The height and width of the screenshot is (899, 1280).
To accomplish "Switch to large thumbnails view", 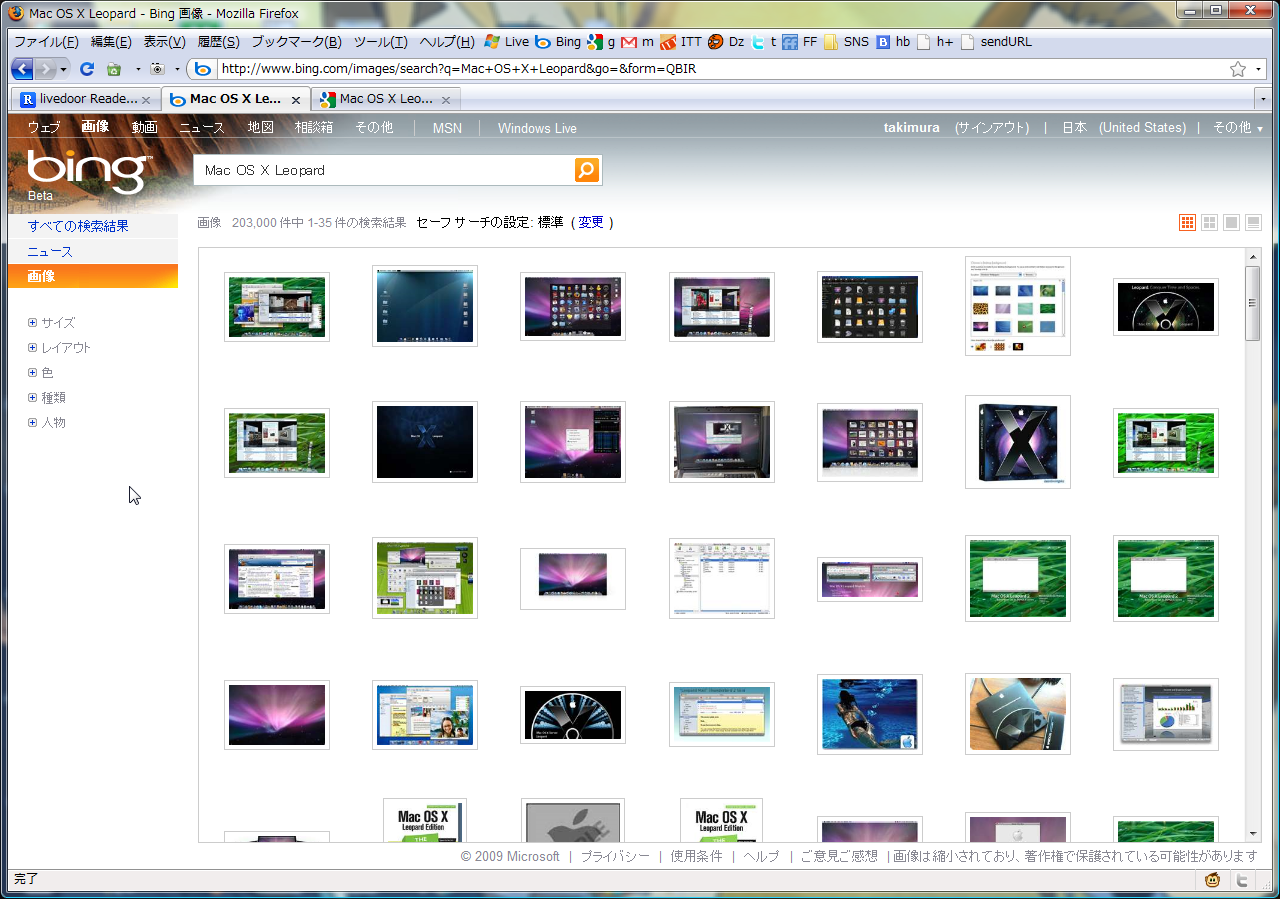I will pyautogui.click(x=1232, y=222).
